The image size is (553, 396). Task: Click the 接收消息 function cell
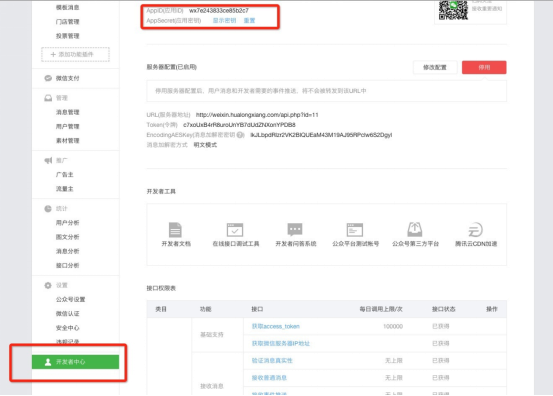coord(212,386)
